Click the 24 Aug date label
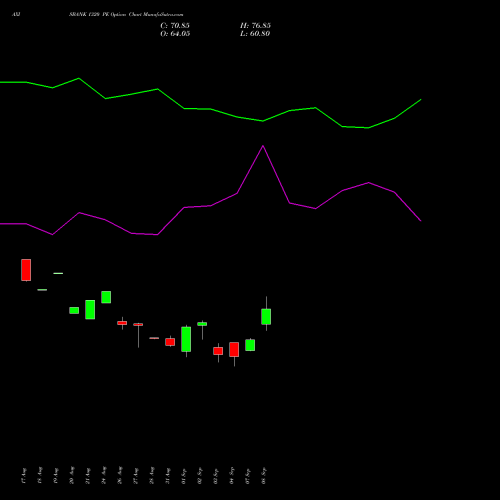This screenshot has width=500, height=500. coord(104,476)
